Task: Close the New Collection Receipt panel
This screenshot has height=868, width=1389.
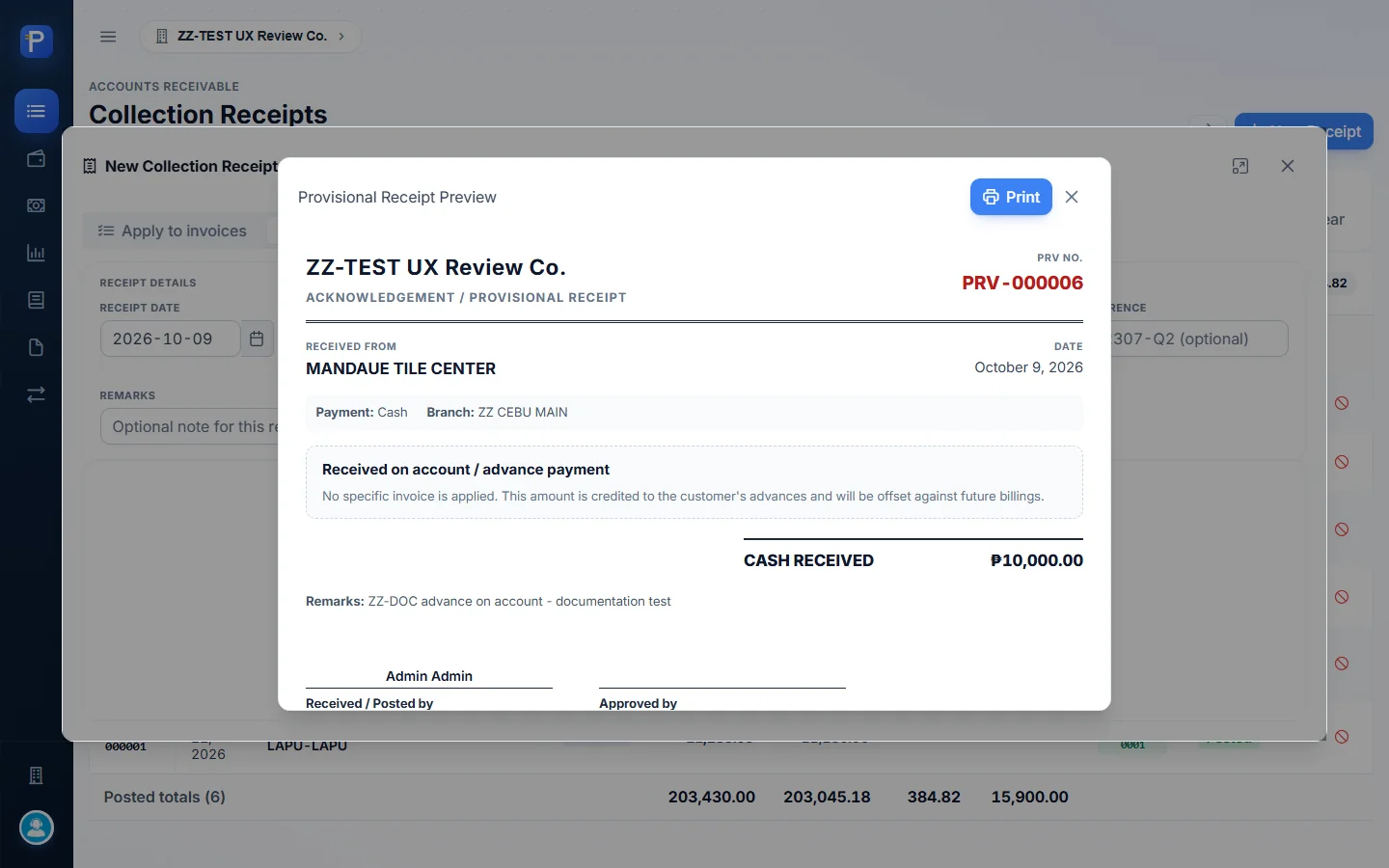Action: (x=1288, y=166)
